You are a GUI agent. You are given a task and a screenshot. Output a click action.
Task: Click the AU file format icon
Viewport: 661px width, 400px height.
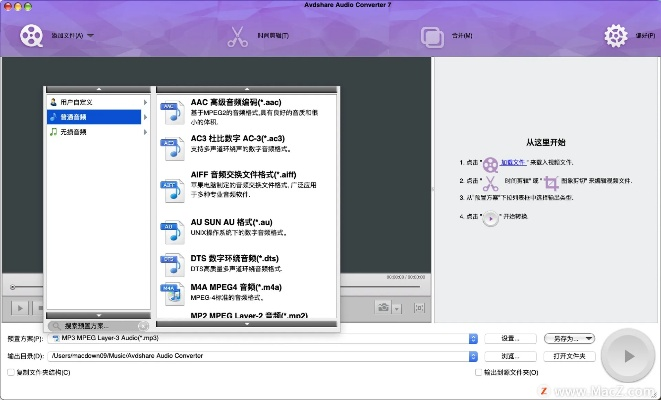coord(172,232)
